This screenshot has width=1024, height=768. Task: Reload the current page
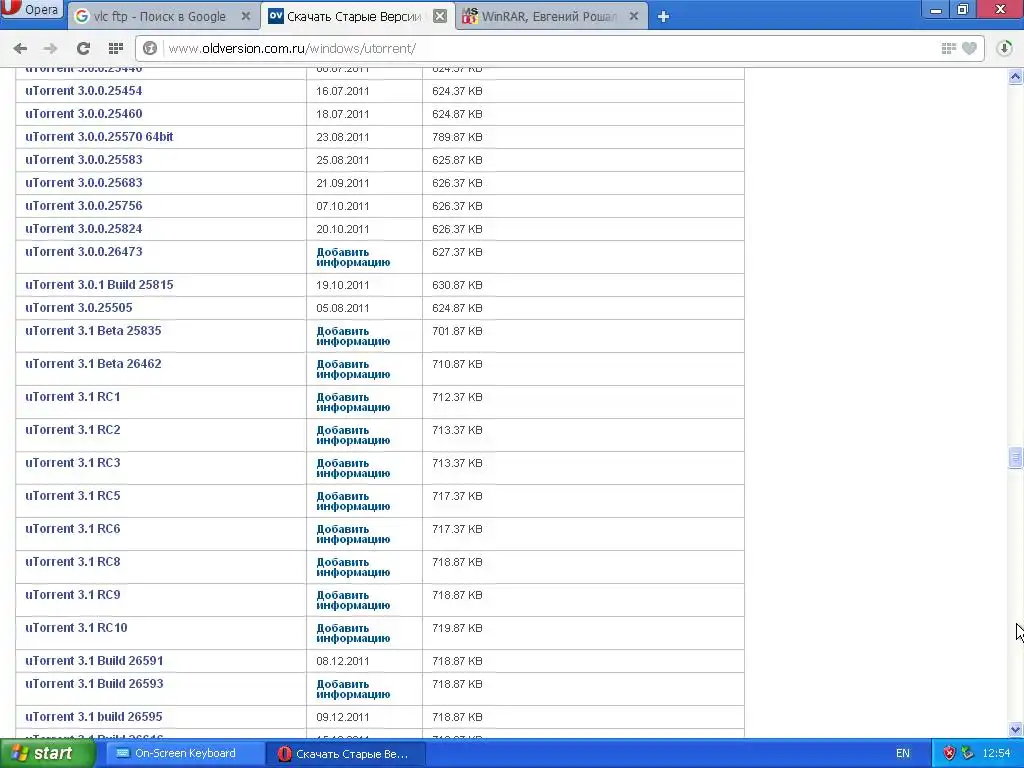pos(83,48)
